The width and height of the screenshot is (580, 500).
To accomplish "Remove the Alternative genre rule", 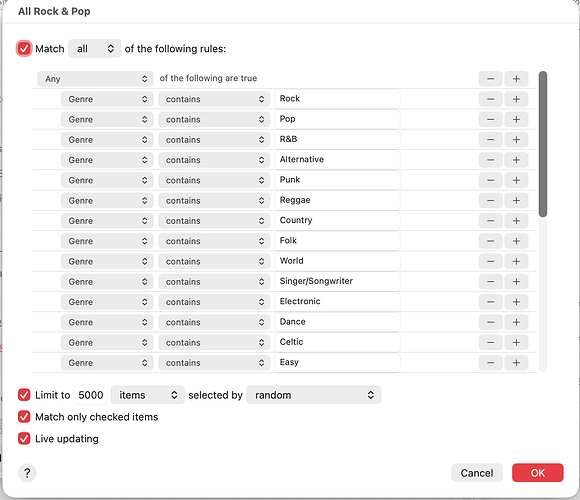I will [x=490, y=160].
